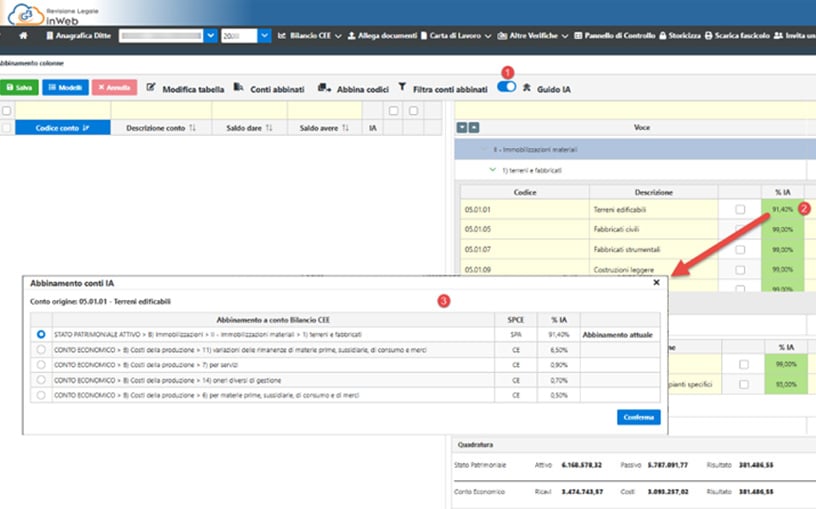Click the Codice conto filter field
Viewport: 816px width, 509px height.
pyautogui.click(x=62, y=110)
